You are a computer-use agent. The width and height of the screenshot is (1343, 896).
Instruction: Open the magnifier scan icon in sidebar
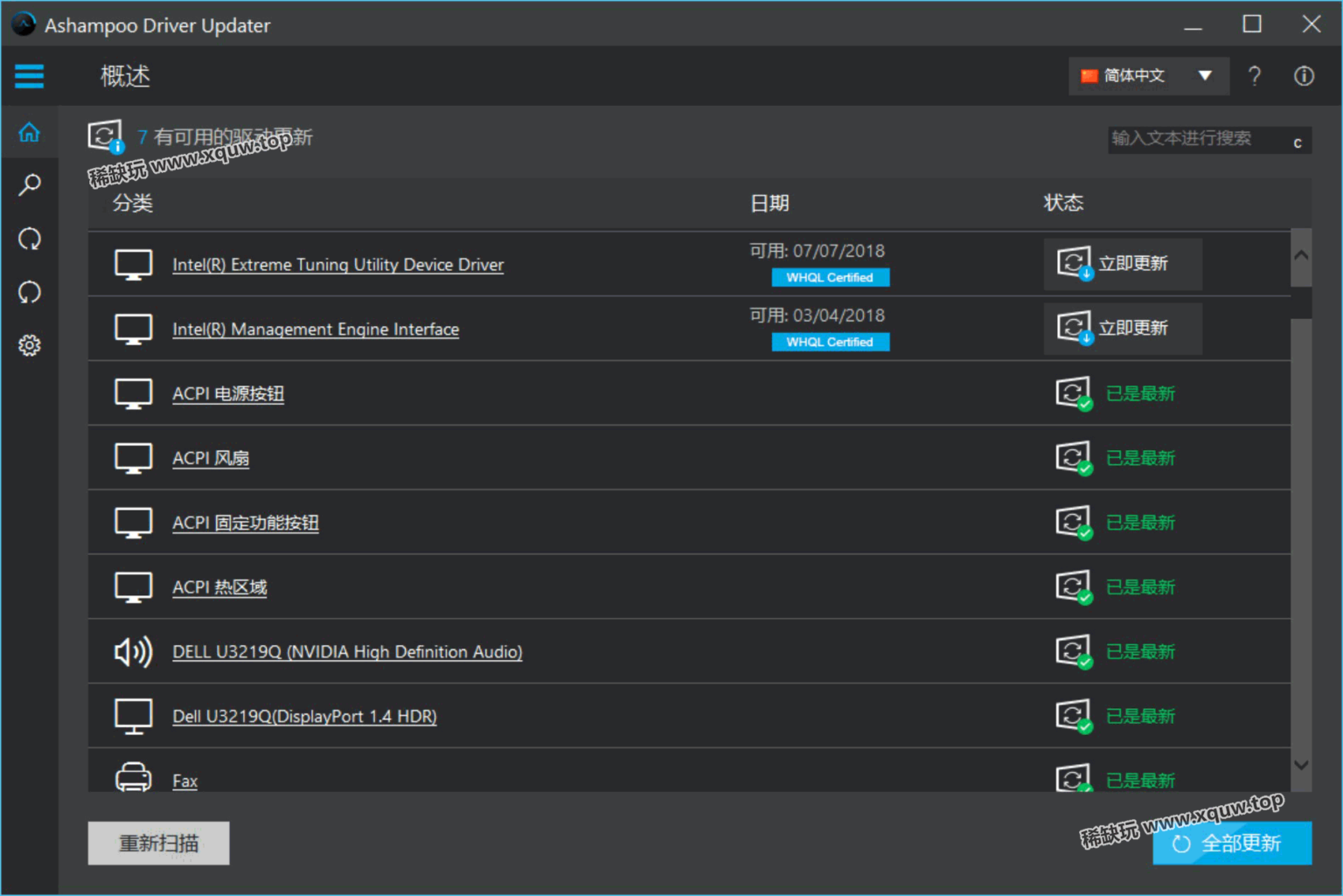click(29, 185)
